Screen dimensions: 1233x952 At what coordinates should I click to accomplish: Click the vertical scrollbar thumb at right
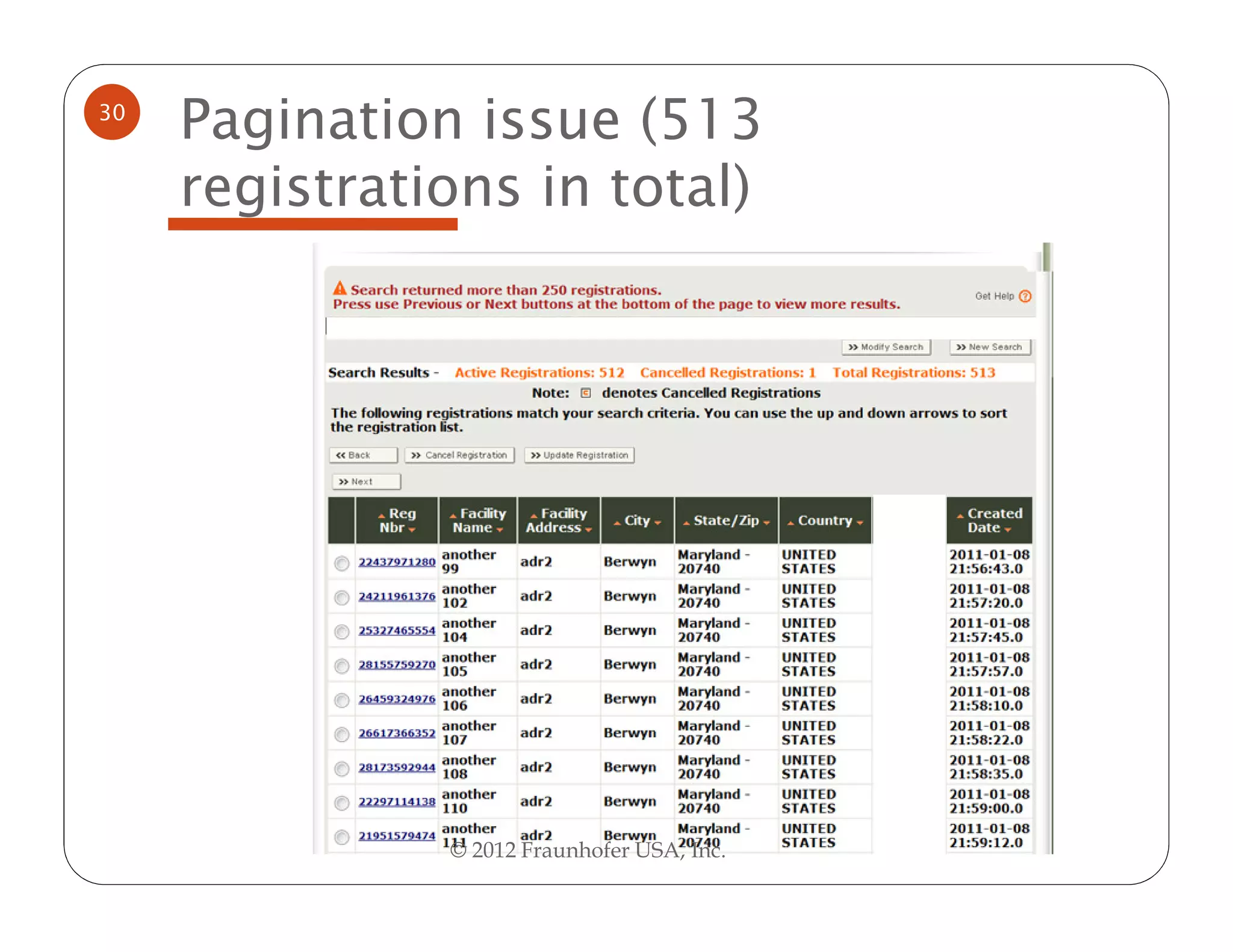tap(1047, 257)
